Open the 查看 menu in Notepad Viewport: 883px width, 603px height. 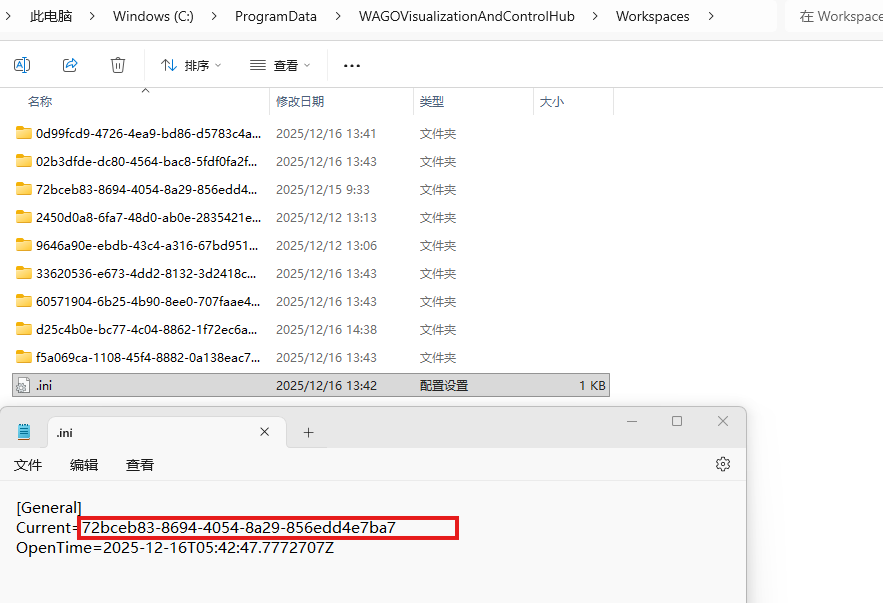(140, 465)
